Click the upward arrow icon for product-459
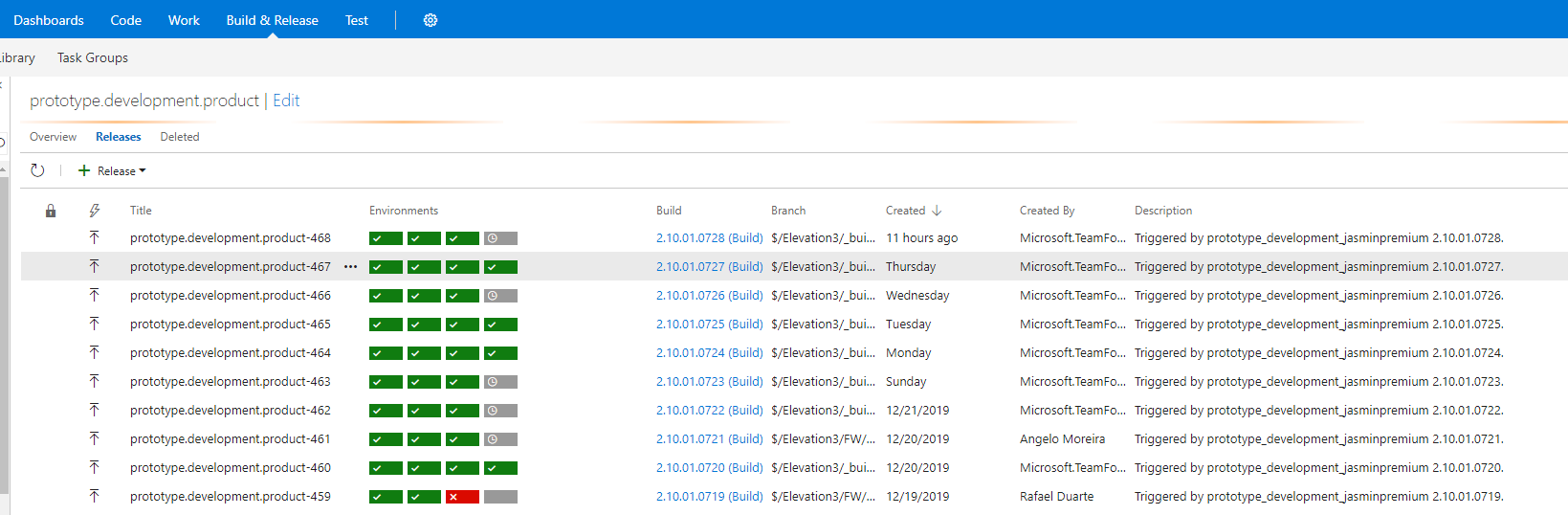Viewport: 1568px width, 515px height. pyautogui.click(x=94, y=496)
